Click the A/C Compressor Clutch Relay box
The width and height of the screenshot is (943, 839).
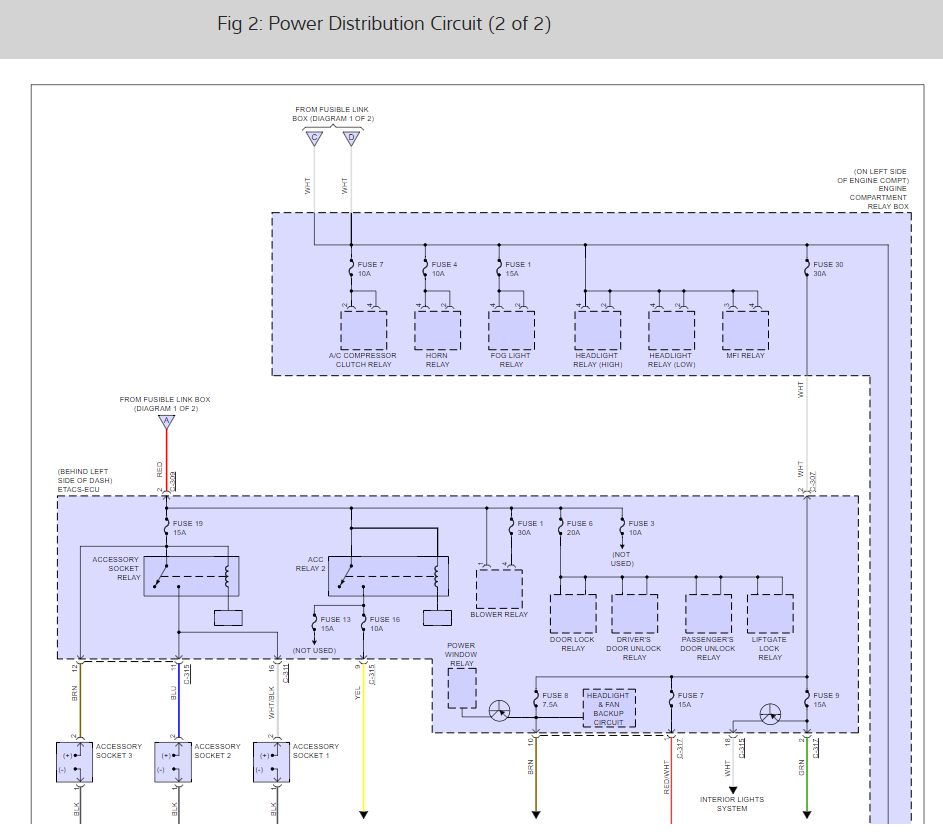tap(363, 329)
